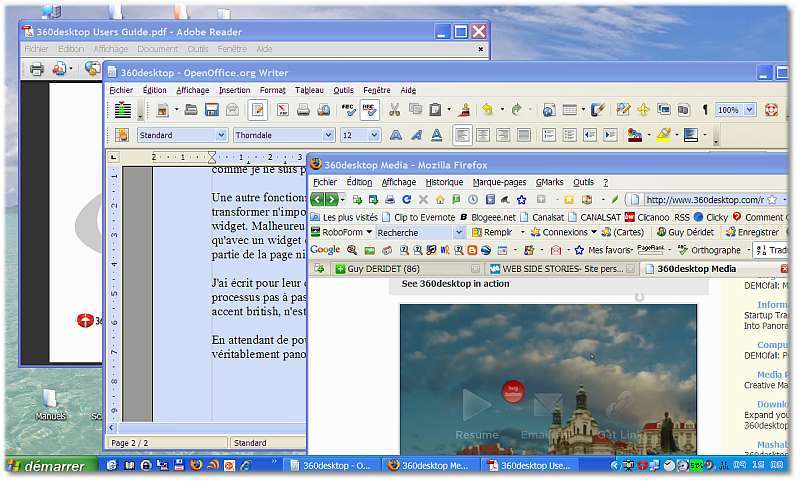Toggle Edit File mode in Writer
Viewport: 800px width, 483px height.
click(x=258, y=110)
